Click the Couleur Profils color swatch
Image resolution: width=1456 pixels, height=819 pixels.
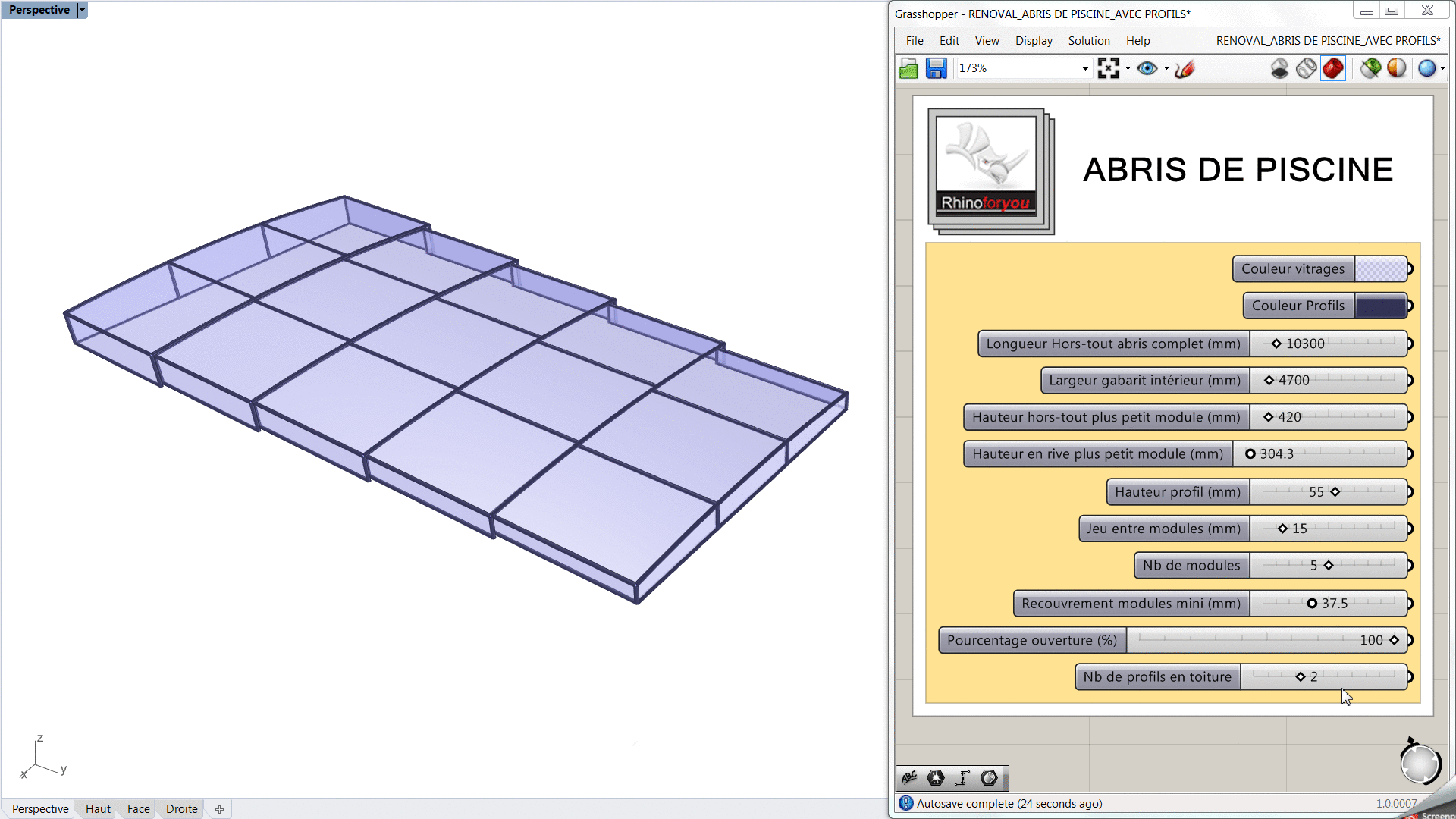(1380, 306)
